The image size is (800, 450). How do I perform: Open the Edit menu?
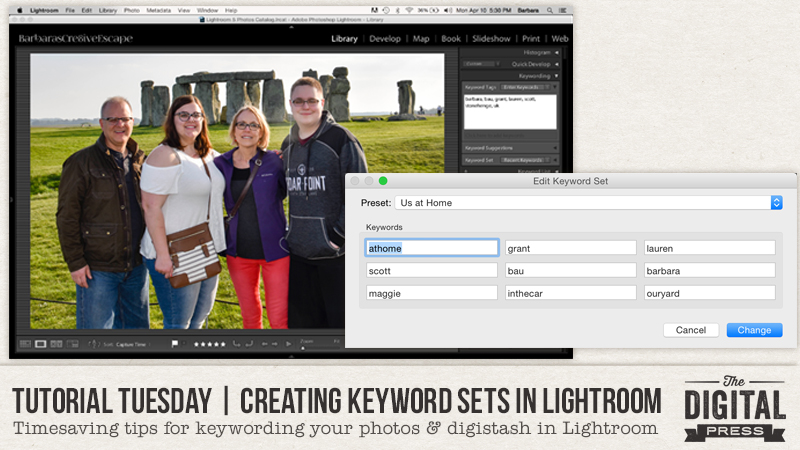click(87, 10)
